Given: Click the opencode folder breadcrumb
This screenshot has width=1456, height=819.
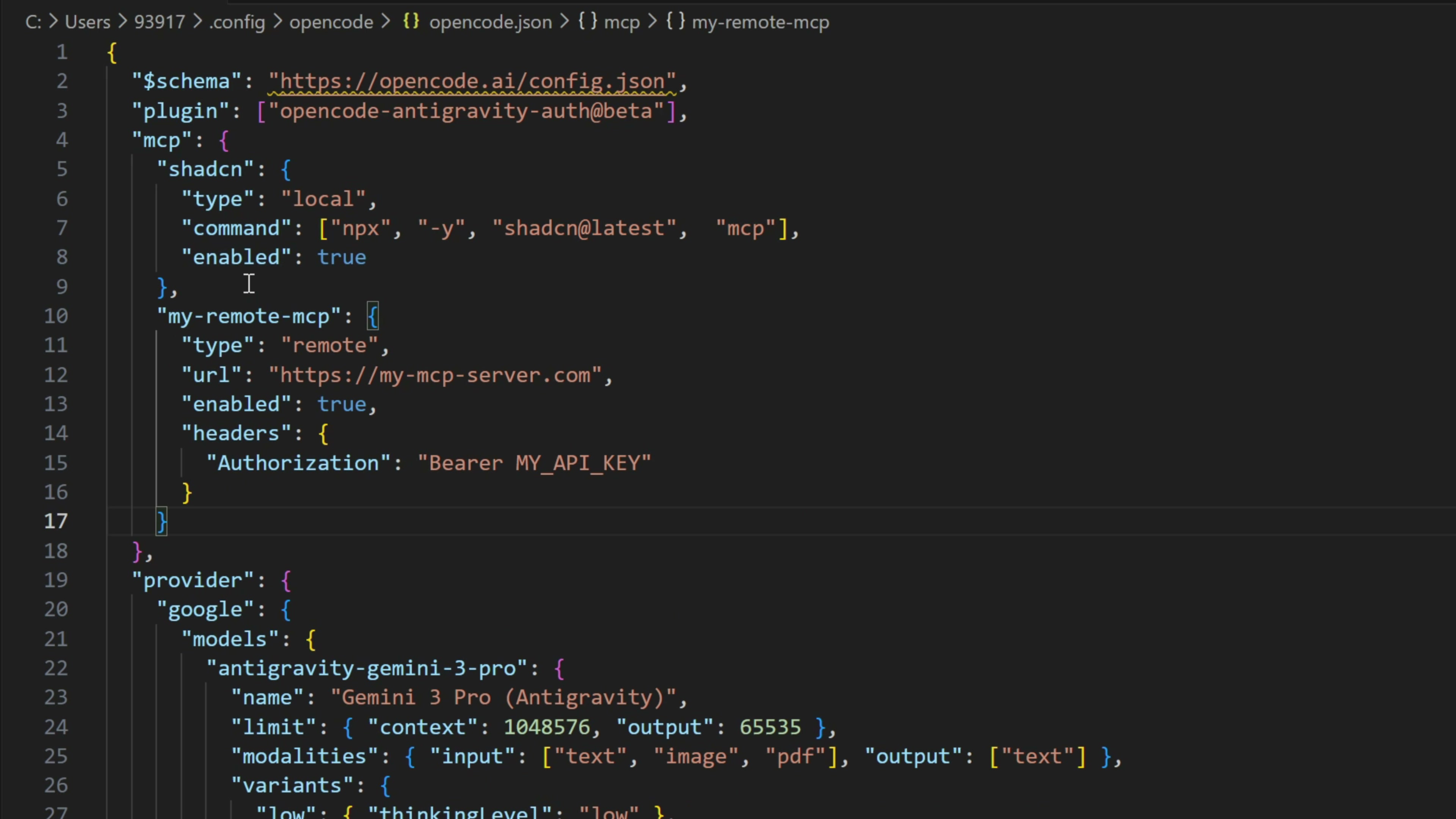Looking at the screenshot, I should [x=331, y=23].
